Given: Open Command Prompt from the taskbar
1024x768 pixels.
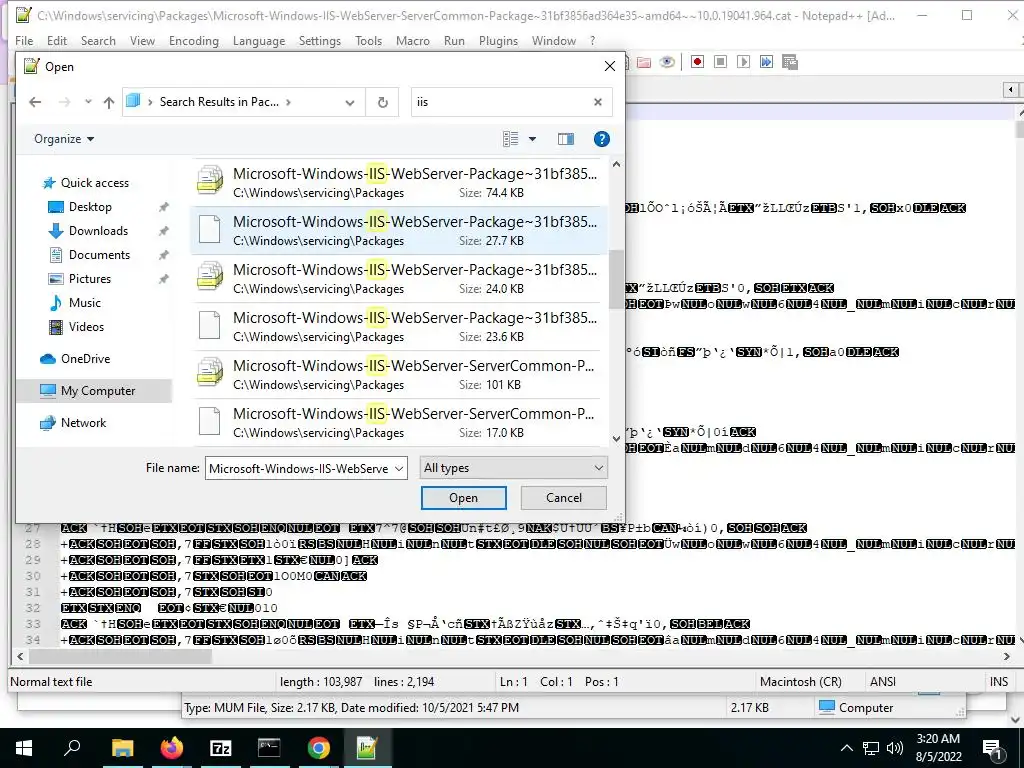Looking at the screenshot, I should click(269, 748).
